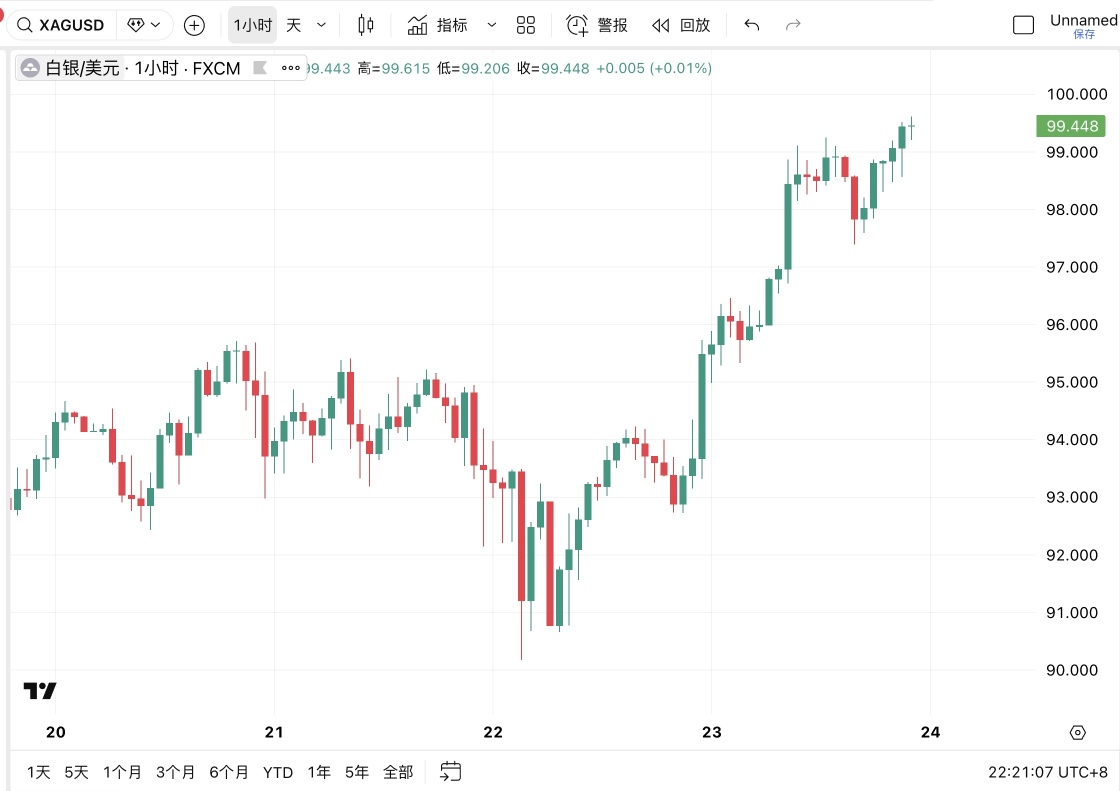Create an alert with 警报
Image resolution: width=1120 pixels, height=791 pixels.
click(597, 25)
